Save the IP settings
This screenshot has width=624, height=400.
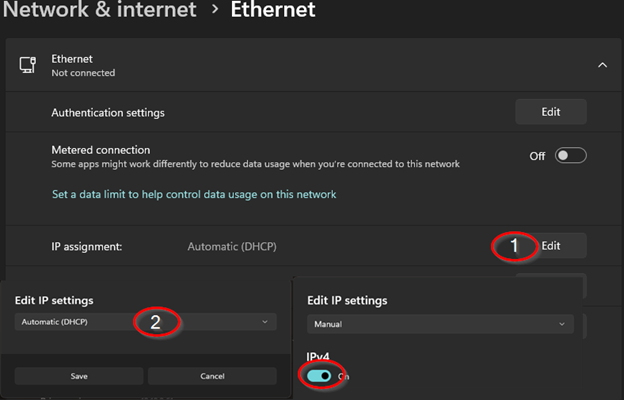point(77,376)
